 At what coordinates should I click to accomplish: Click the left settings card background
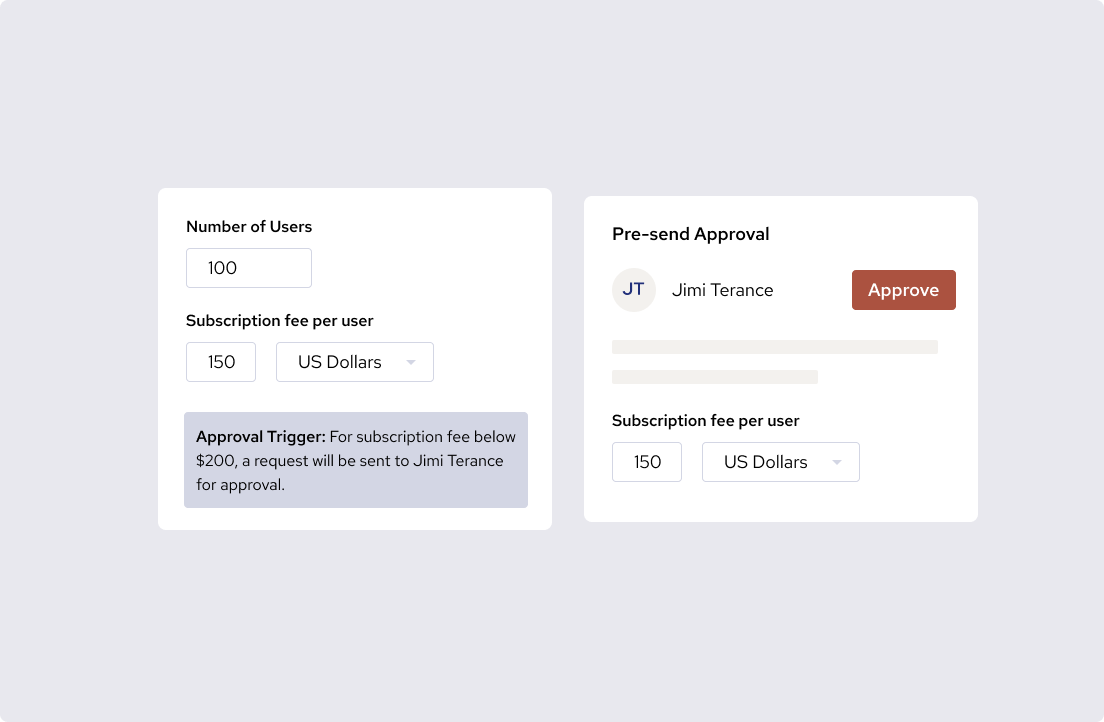coord(355,510)
